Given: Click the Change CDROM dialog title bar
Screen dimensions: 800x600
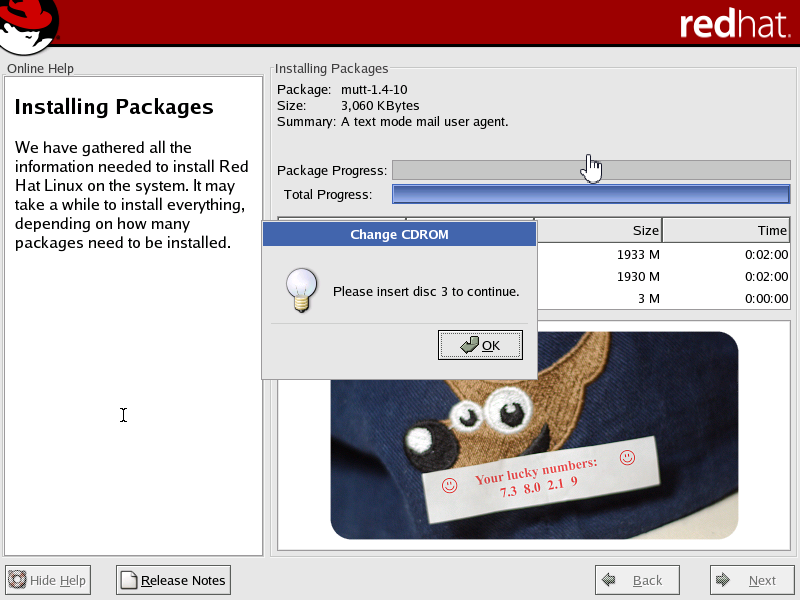Looking at the screenshot, I should [x=399, y=234].
